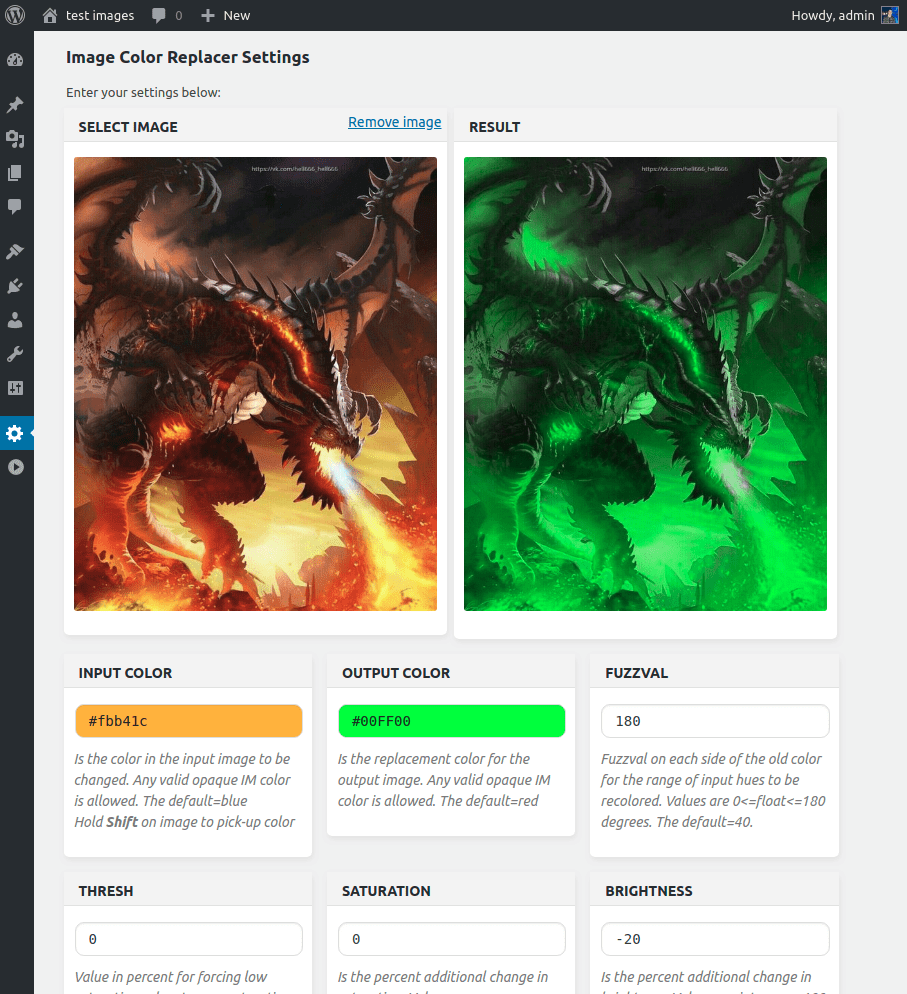Click the Remove image link
The image size is (907, 994).
(394, 122)
